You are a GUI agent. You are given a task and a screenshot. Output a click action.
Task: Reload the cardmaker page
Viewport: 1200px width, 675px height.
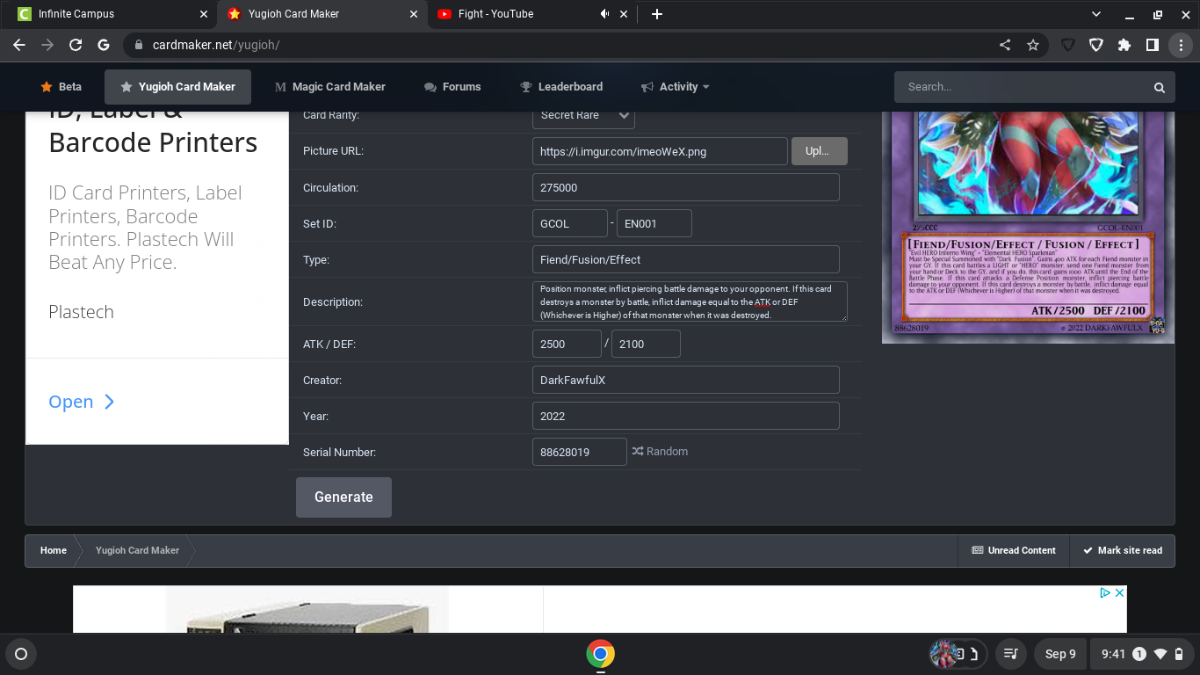pyautogui.click(x=75, y=45)
